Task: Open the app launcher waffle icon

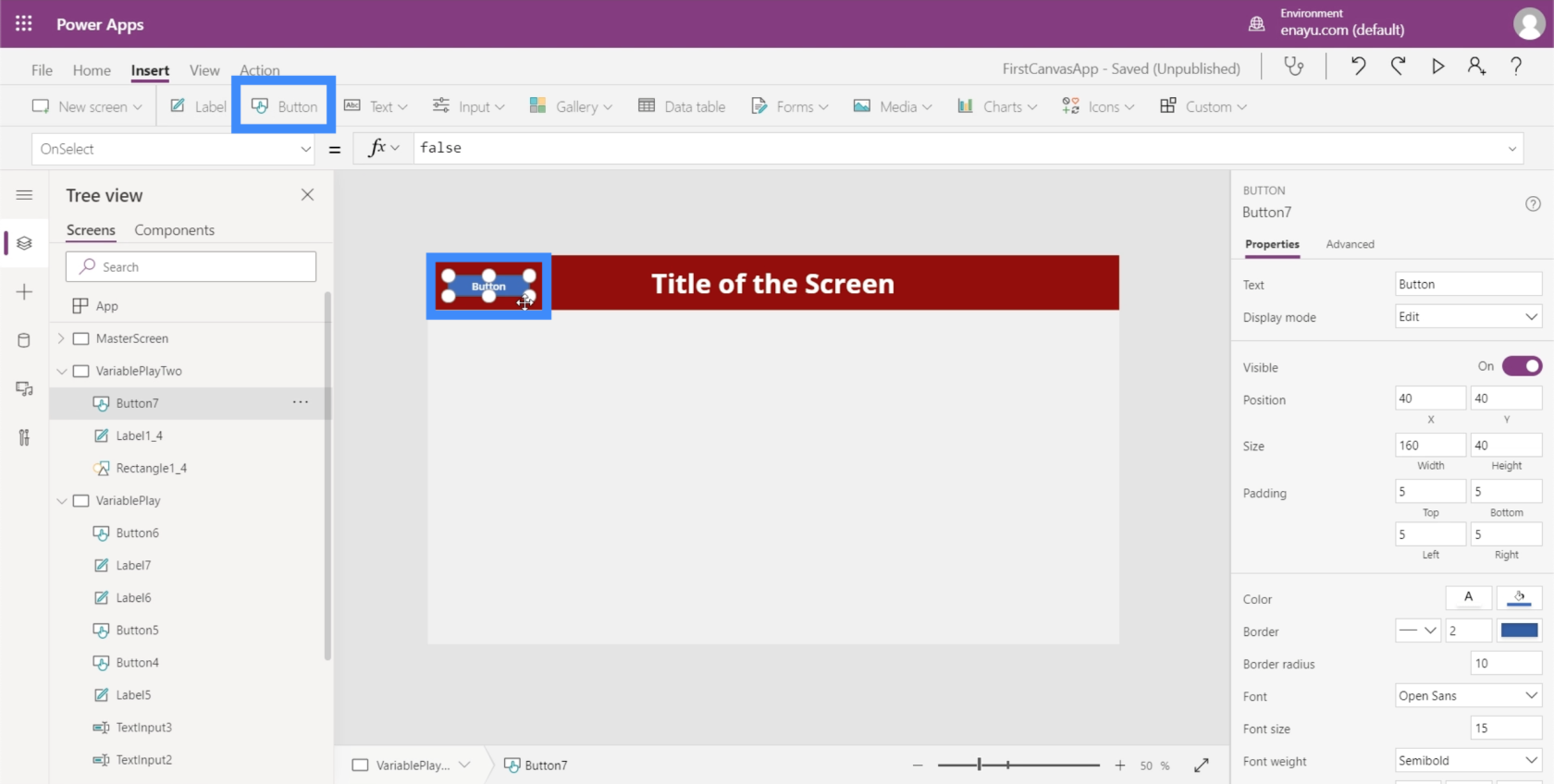Action: tap(24, 24)
